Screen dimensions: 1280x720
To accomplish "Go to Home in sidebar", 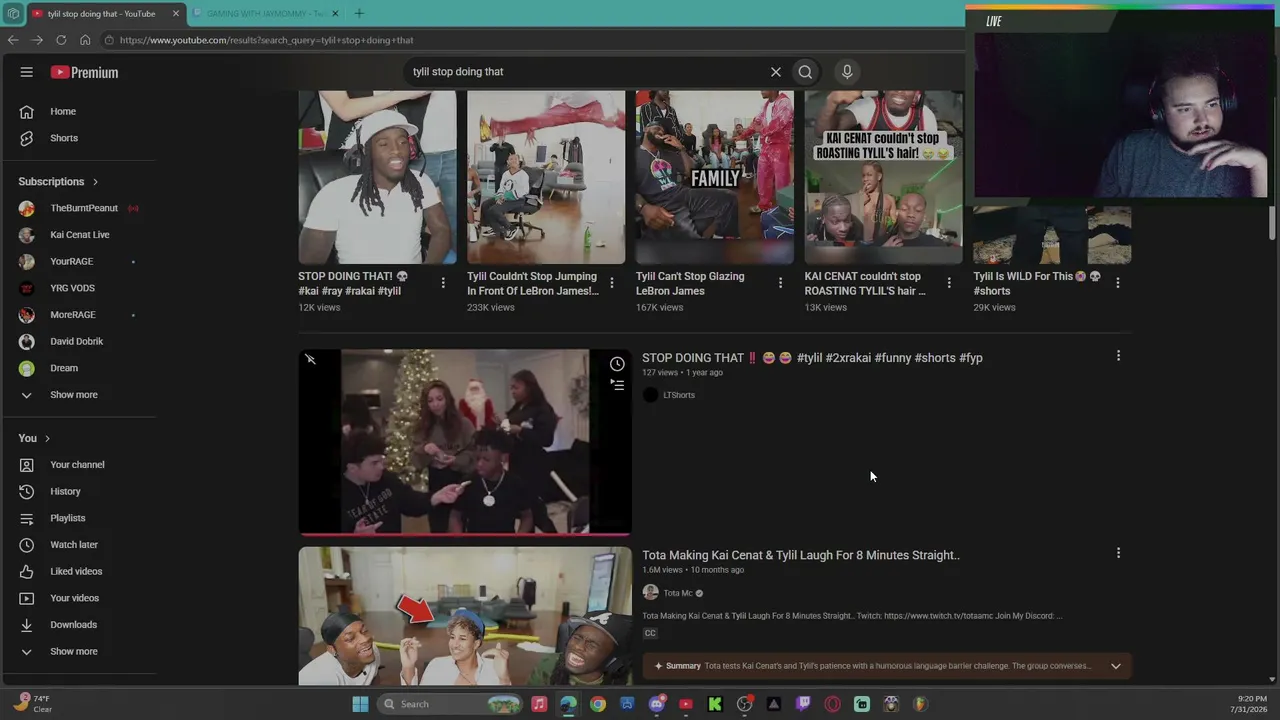I will (63, 112).
